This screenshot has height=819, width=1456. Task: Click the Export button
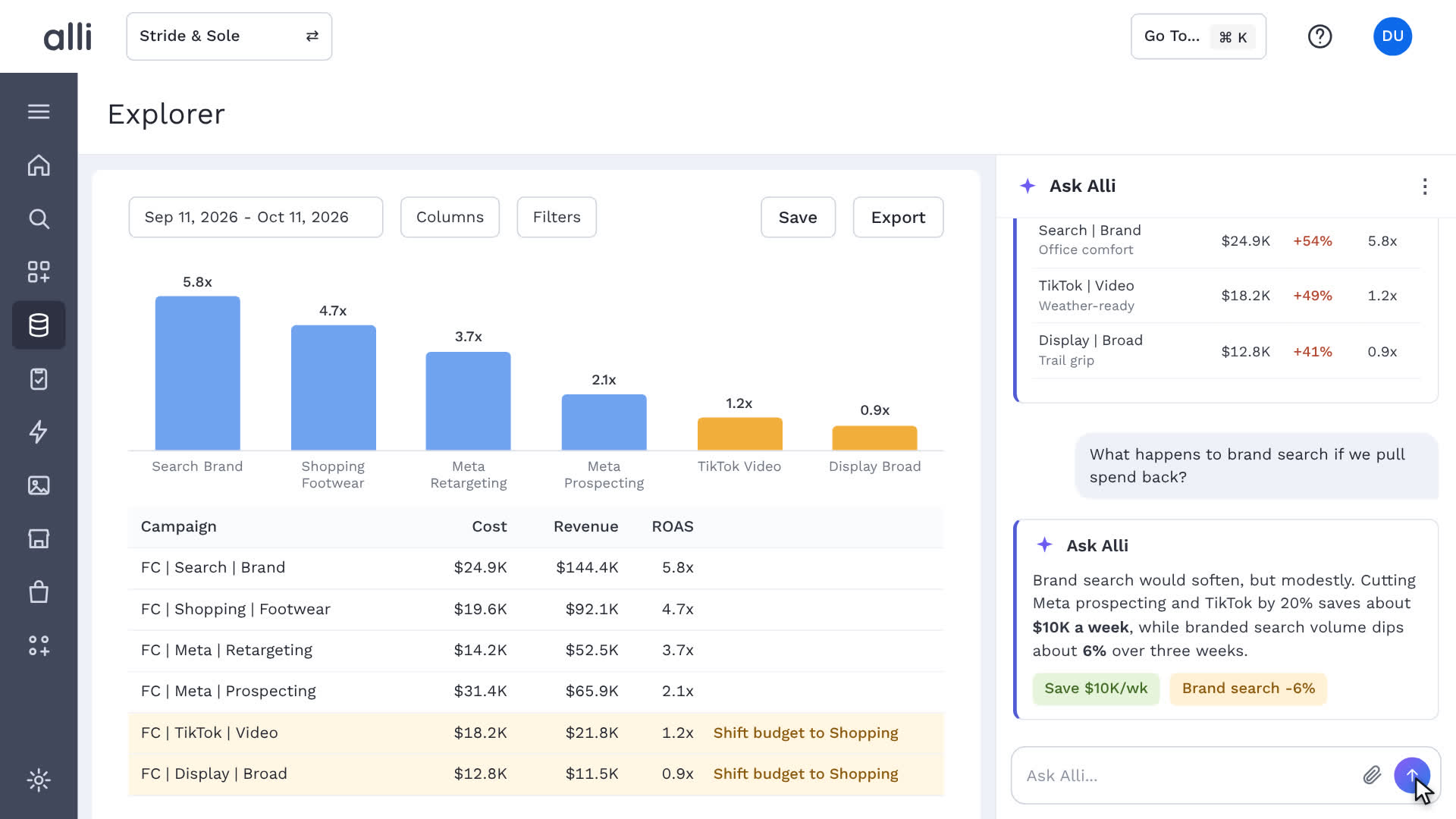[898, 217]
